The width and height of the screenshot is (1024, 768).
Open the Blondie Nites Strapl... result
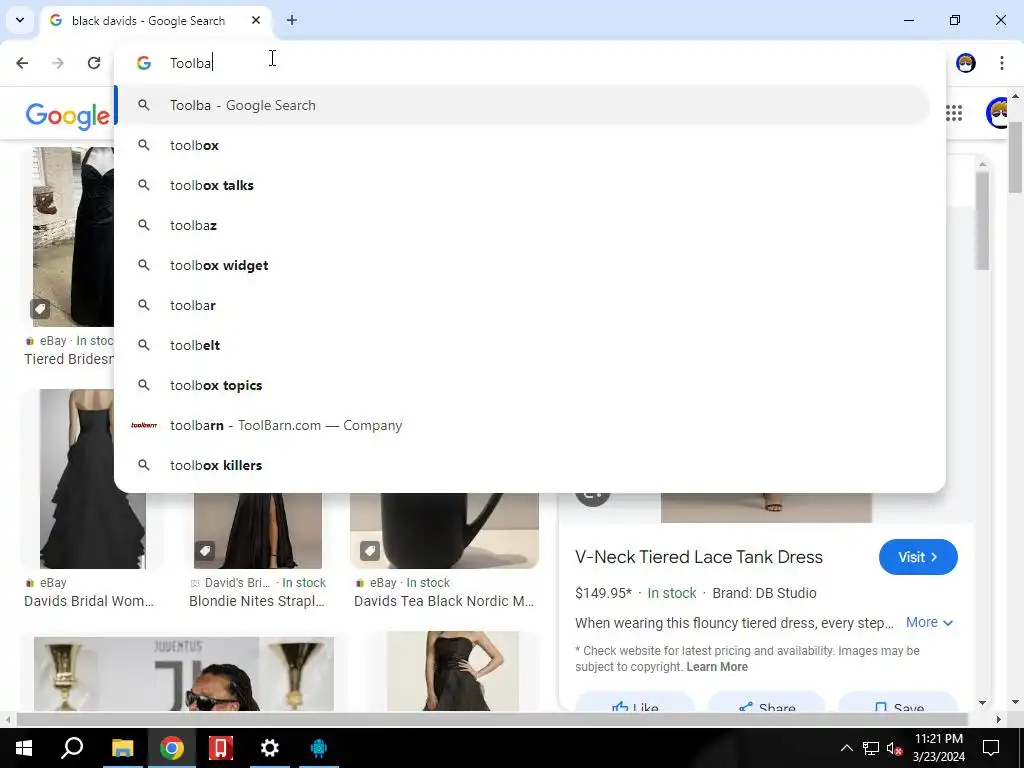tap(257, 601)
